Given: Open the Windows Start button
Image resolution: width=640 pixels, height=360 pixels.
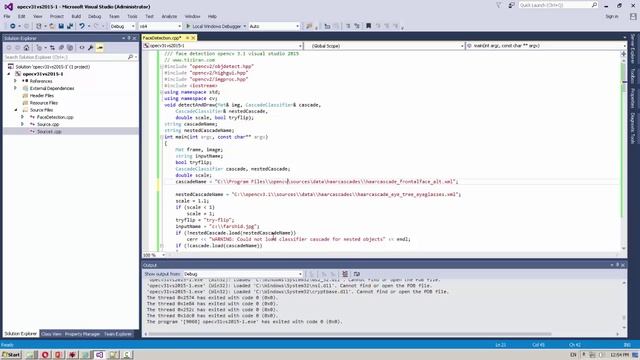Looking at the screenshot, I should [x=11, y=355].
